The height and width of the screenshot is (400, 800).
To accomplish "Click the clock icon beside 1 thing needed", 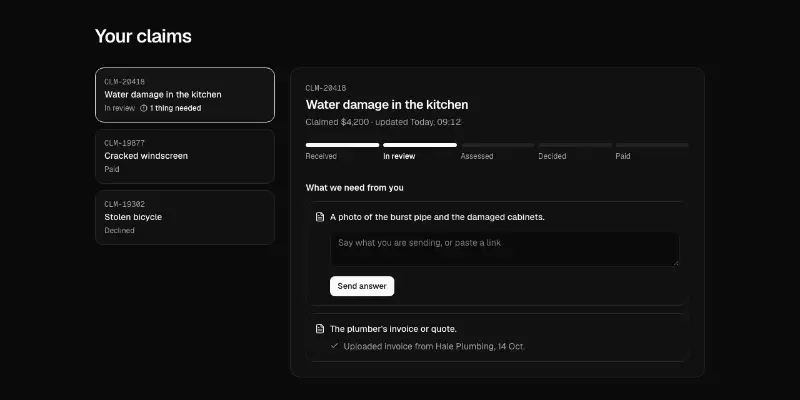I will (x=143, y=108).
